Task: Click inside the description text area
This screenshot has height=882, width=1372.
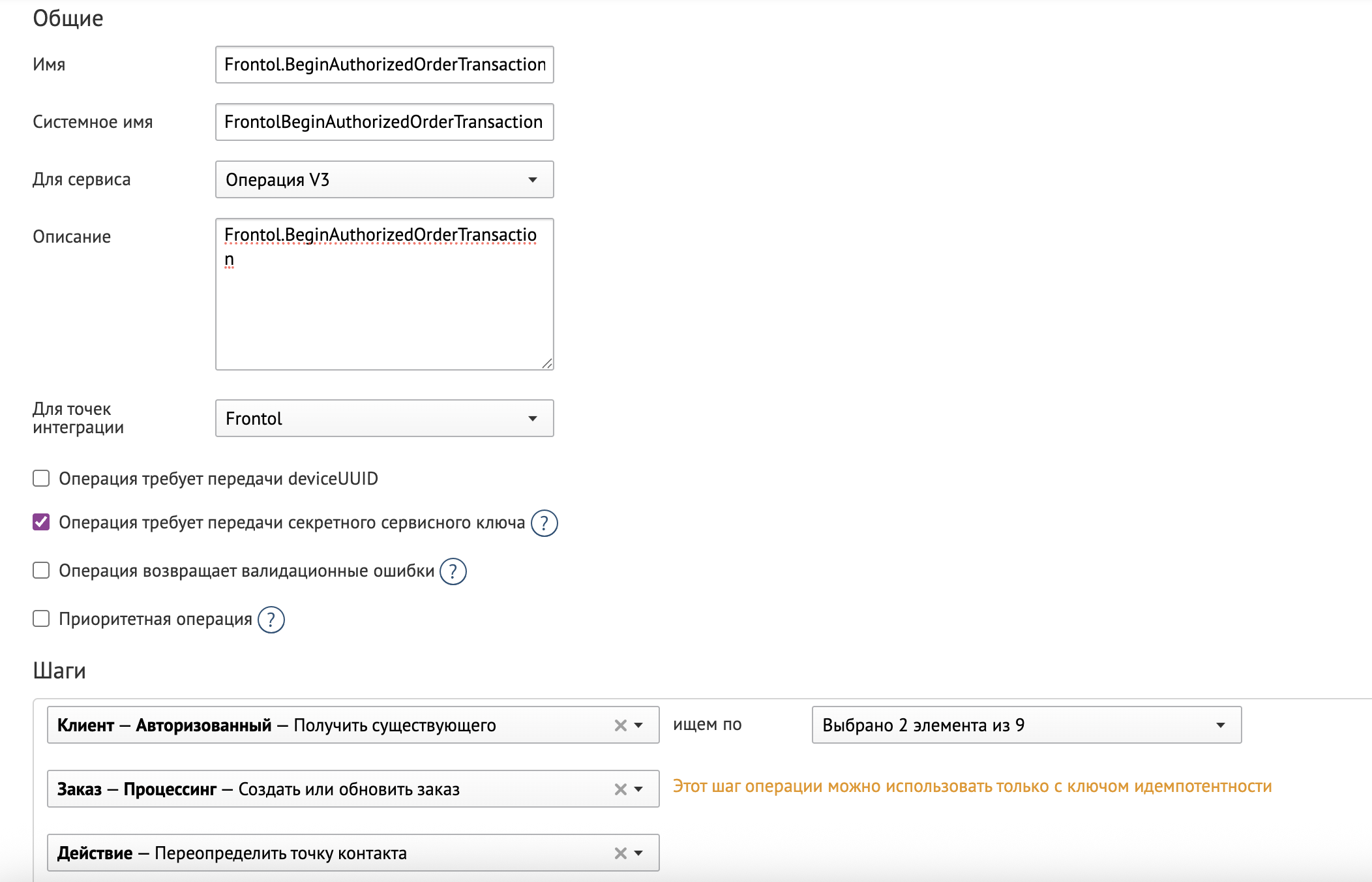Action: (x=384, y=307)
